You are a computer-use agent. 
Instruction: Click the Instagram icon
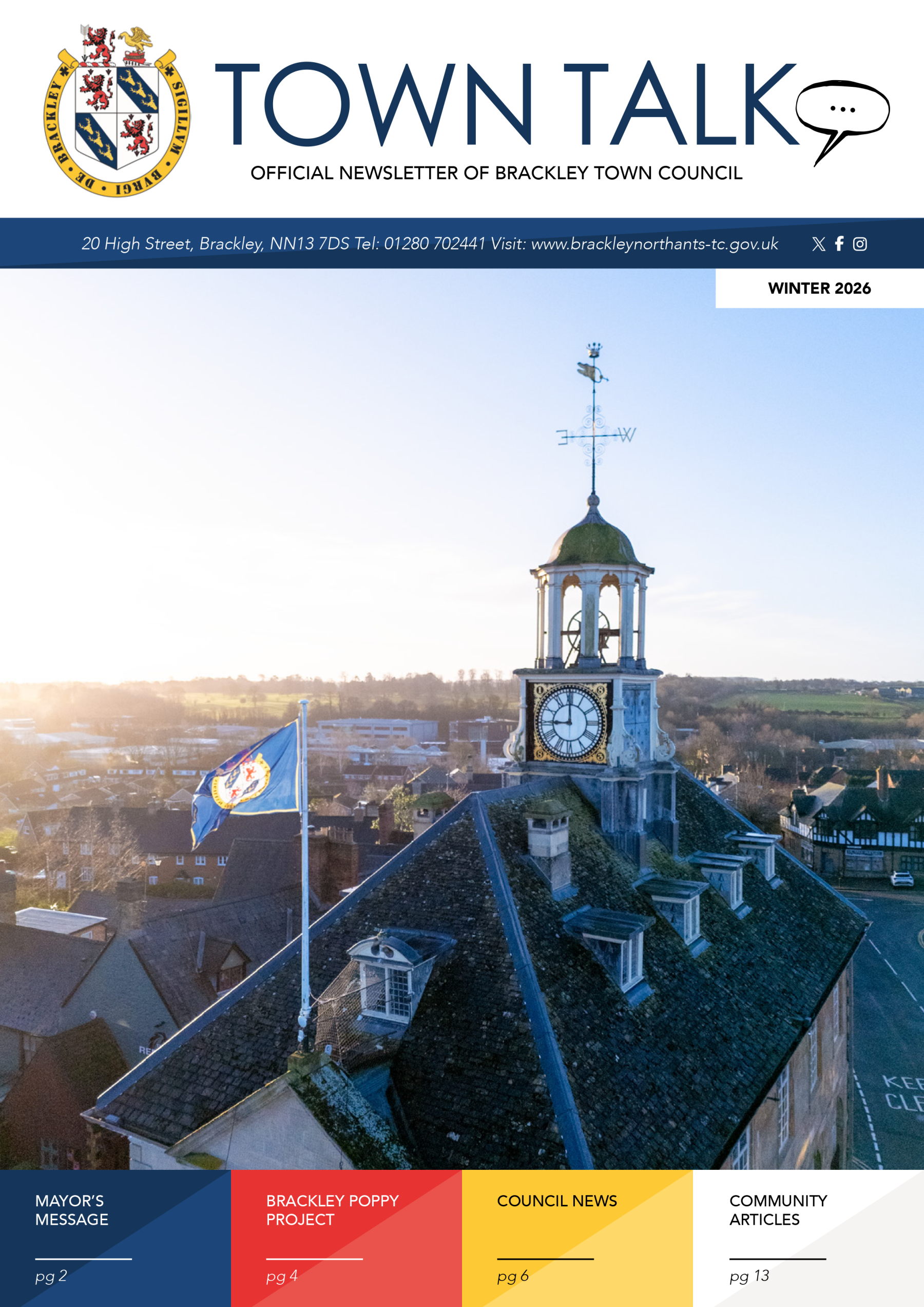click(x=860, y=244)
